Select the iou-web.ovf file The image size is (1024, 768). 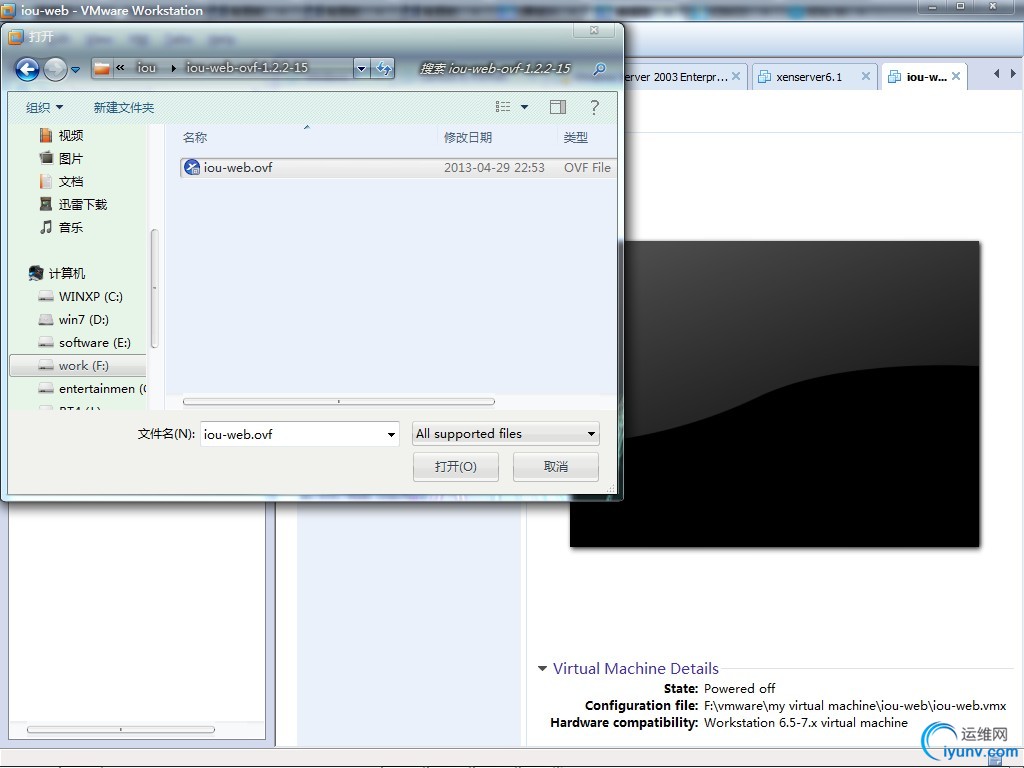pos(397,167)
